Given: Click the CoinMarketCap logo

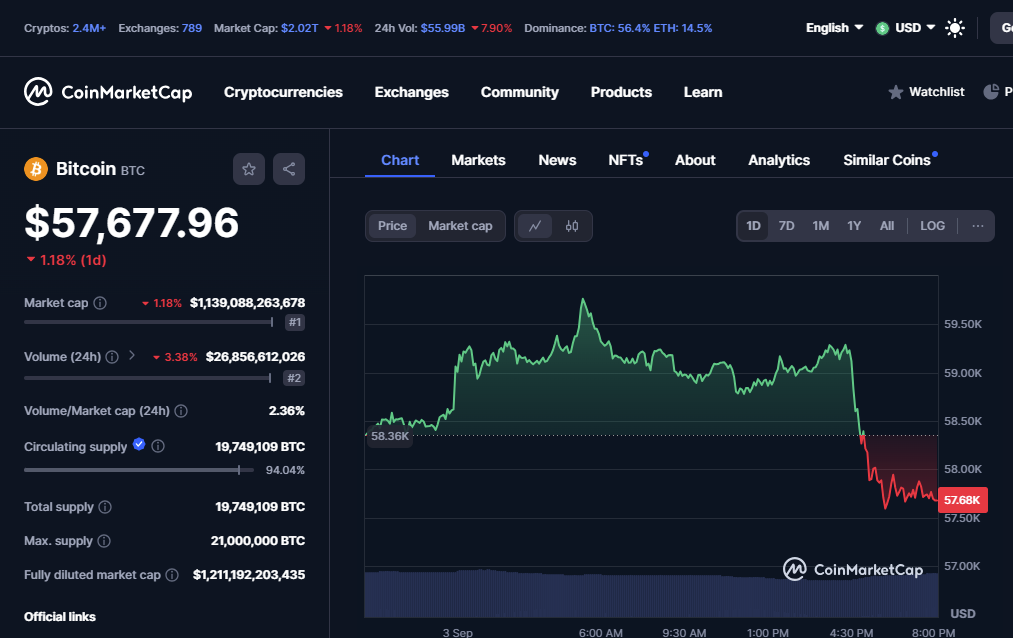Looking at the screenshot, I should 108,92.
